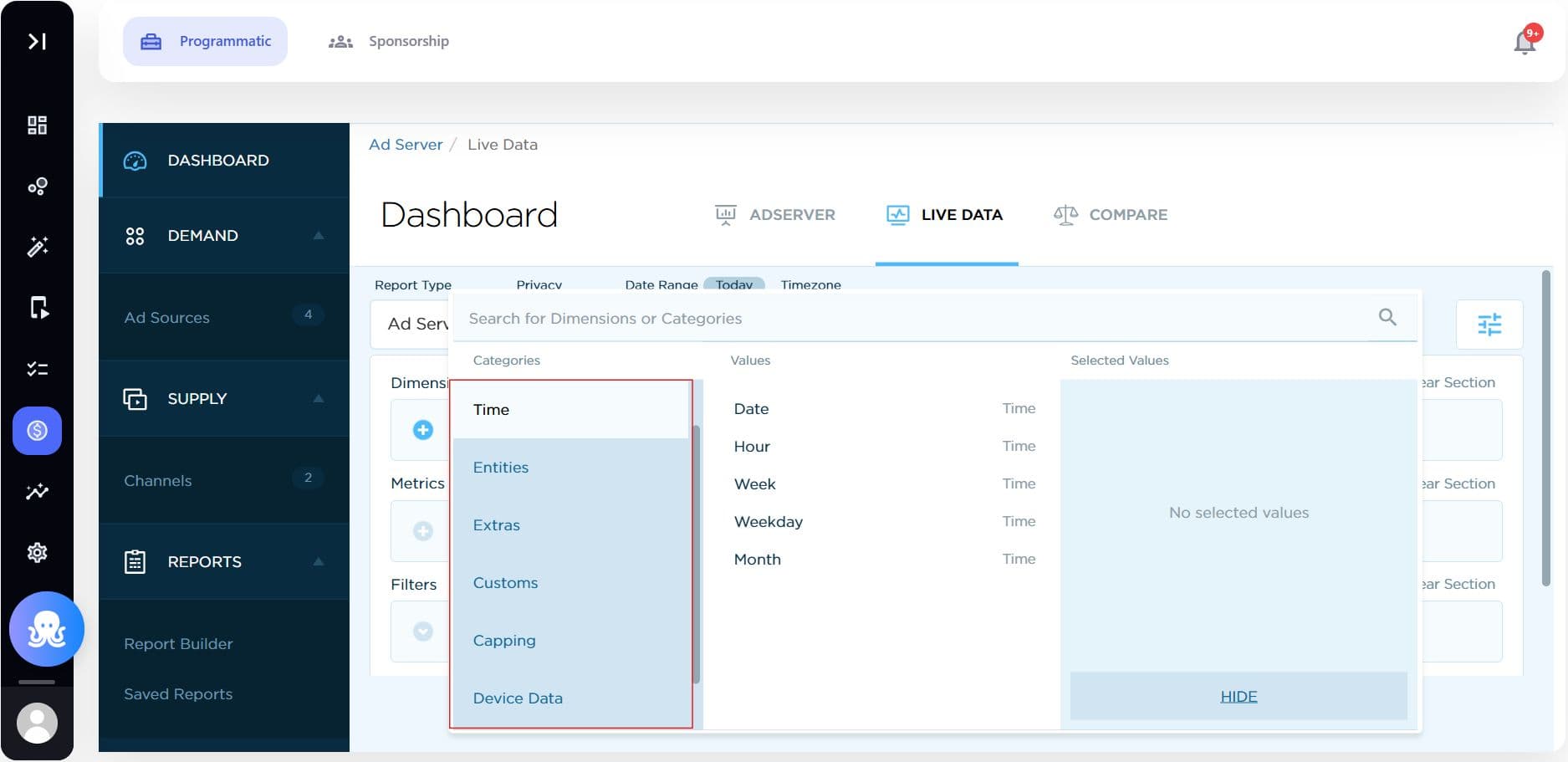Open the checklist icon in left rail
The width and height of the screenshot is (1568, 762).
37,369
